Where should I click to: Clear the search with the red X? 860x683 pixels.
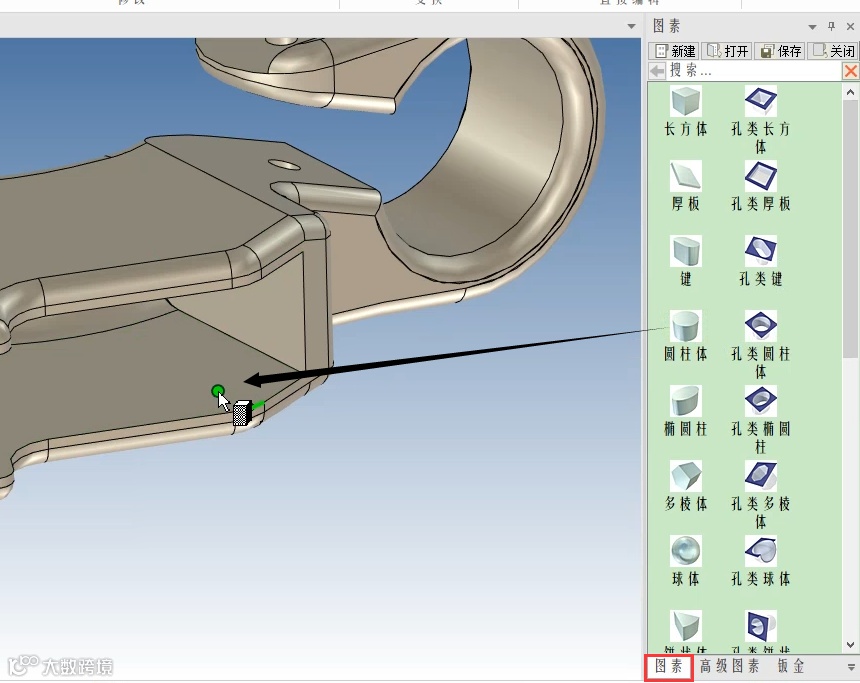coord(850,71)
